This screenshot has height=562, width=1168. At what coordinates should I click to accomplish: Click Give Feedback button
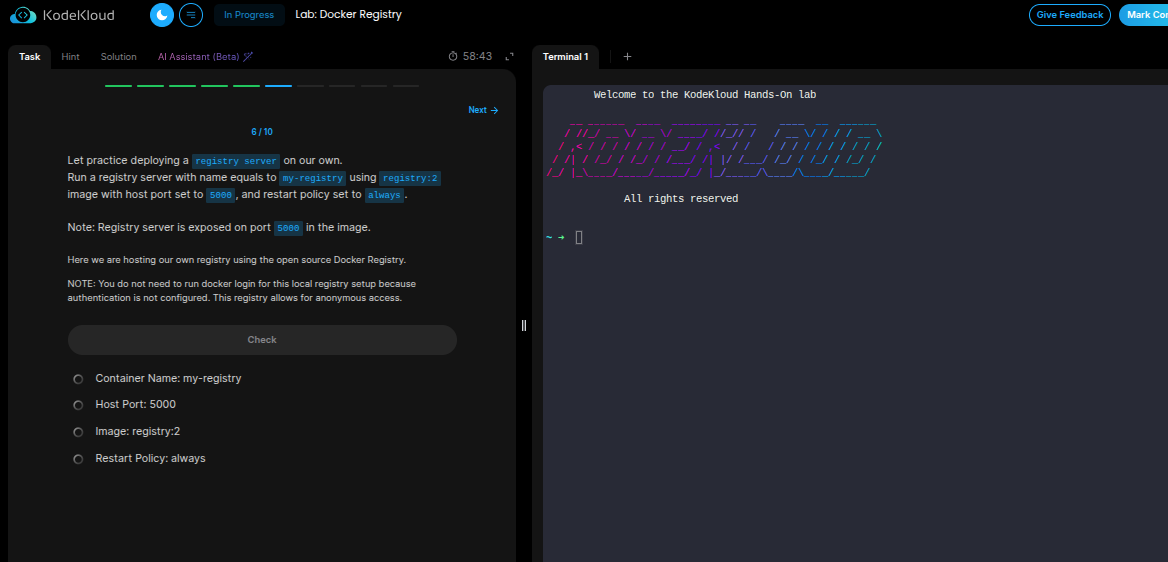click(x=1070, y=15)
